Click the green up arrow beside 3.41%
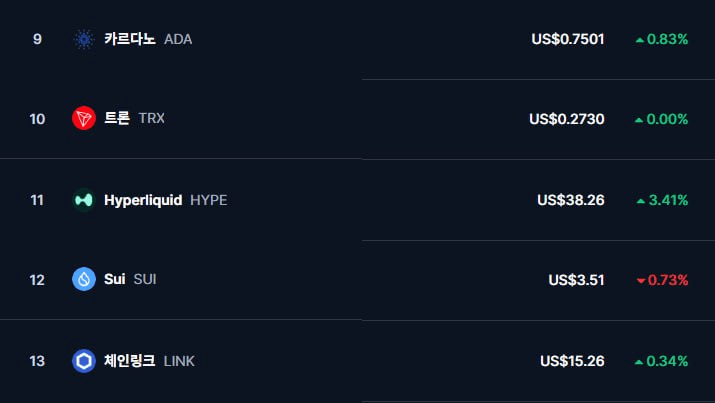 [641, 201]
